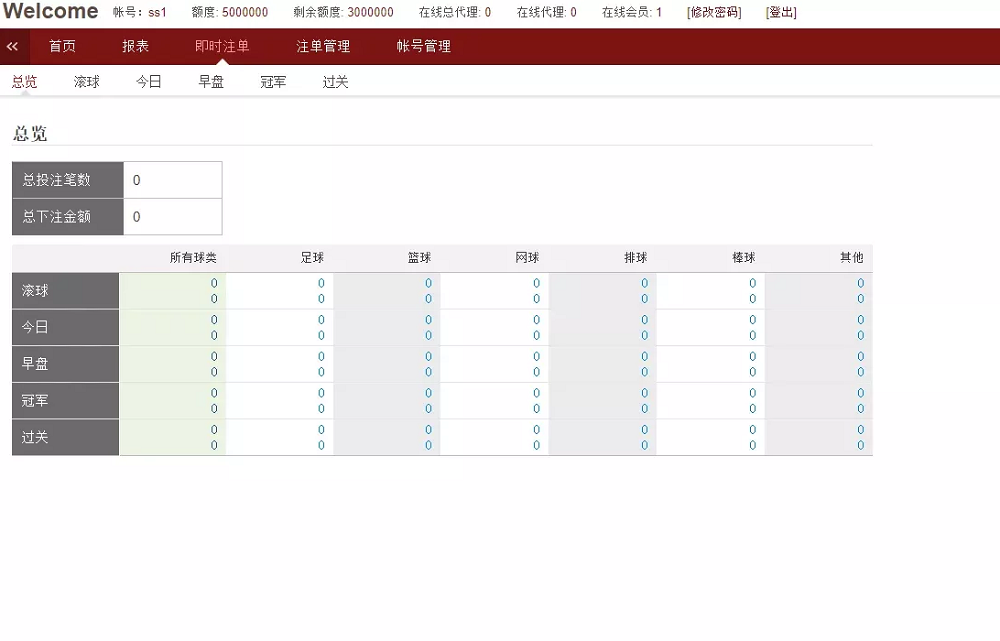Switch to the 冠军 tab

pyautogui.click(x=272, y=82)
